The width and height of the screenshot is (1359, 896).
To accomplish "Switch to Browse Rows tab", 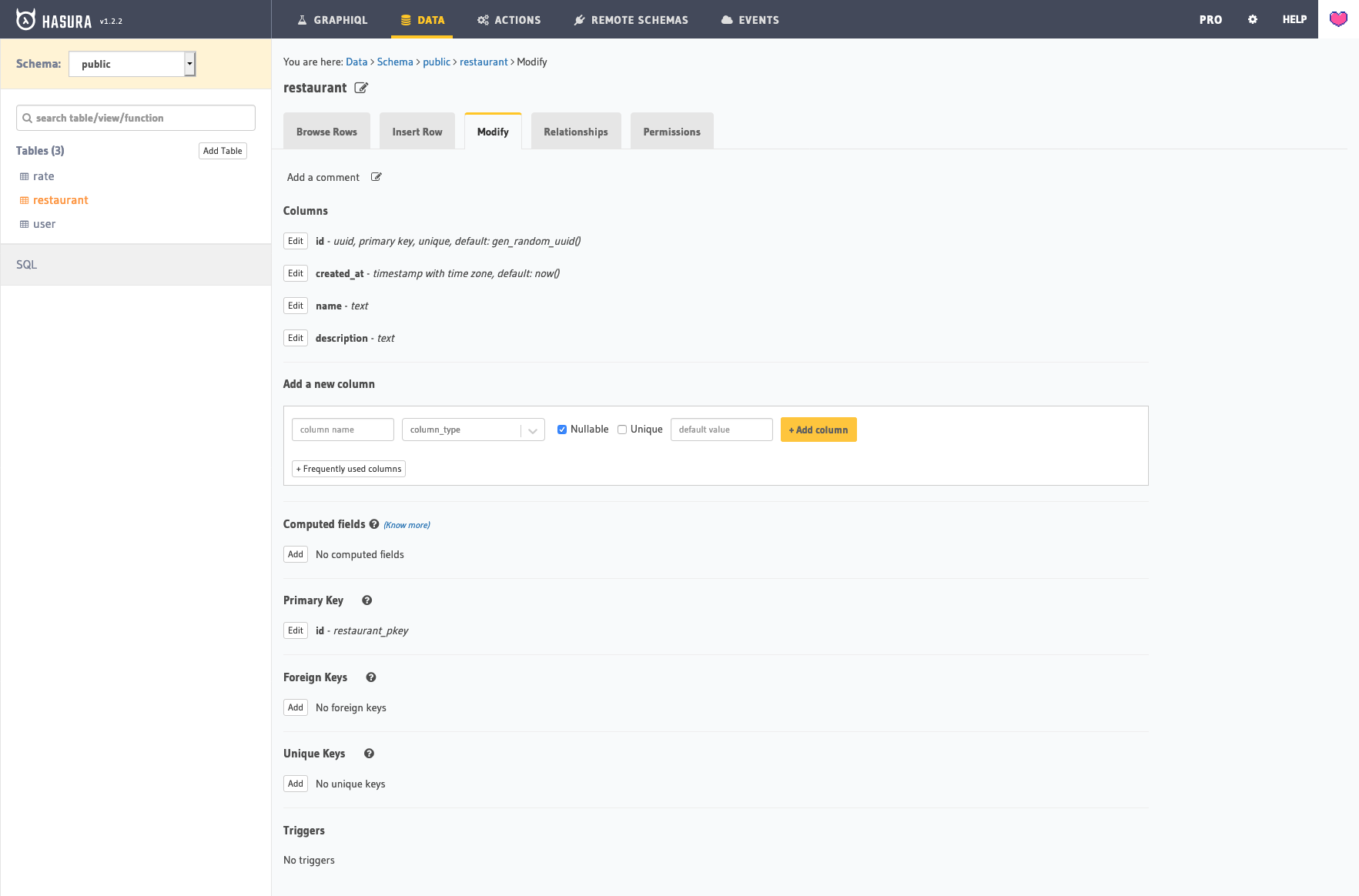I will [326, 132].
